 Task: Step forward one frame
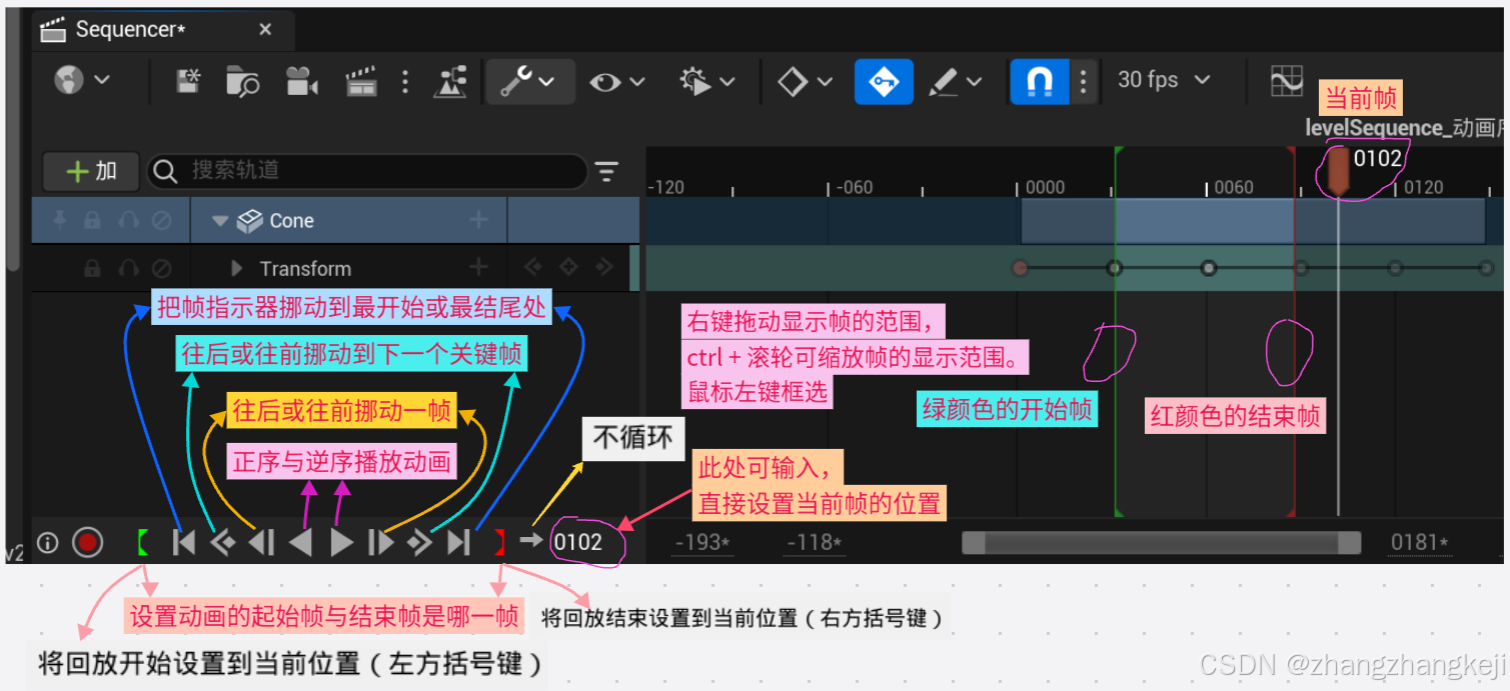point(381,543)
